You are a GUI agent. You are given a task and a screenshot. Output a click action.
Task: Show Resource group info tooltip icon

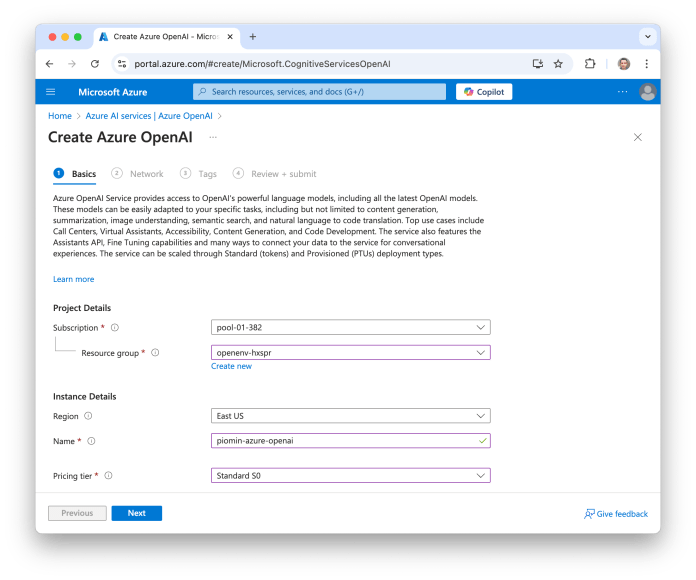[155, 353]
